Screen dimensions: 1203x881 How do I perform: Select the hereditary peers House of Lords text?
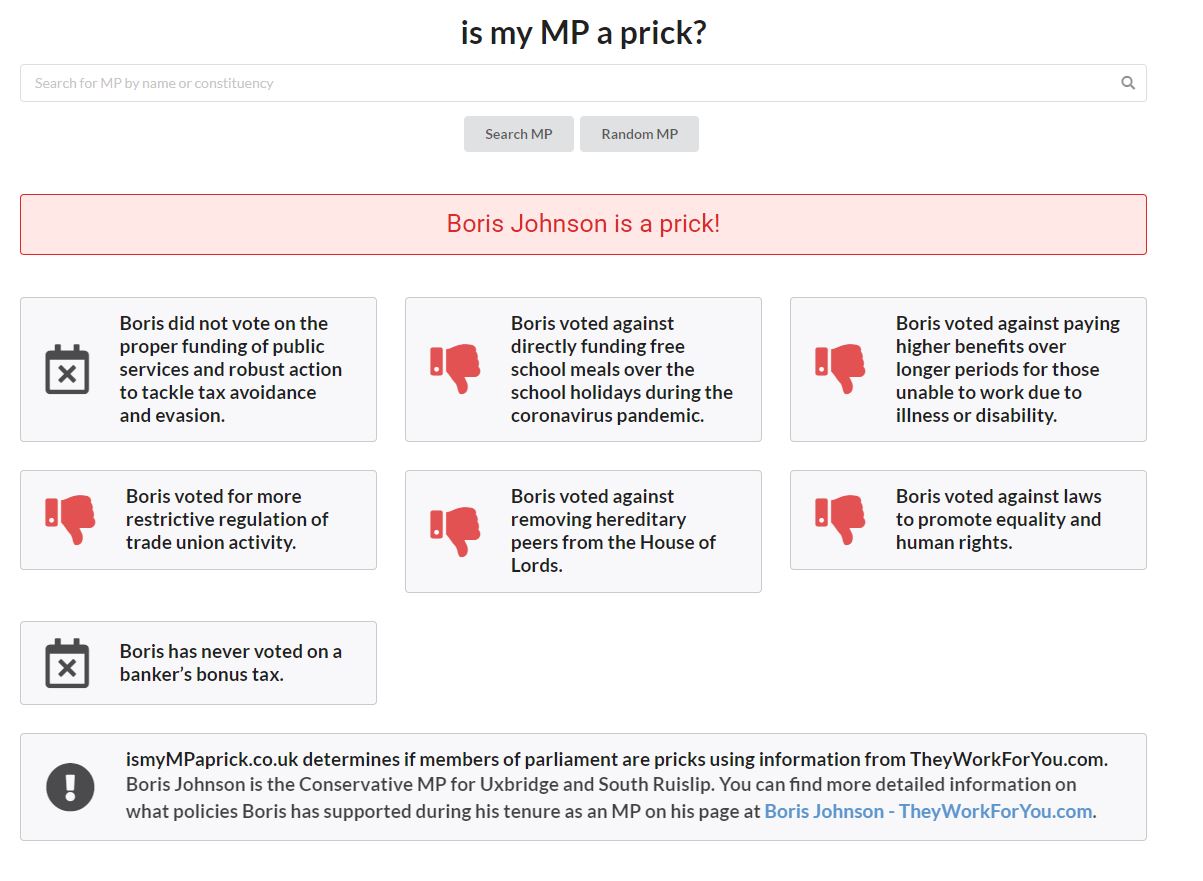pos(613,531)
